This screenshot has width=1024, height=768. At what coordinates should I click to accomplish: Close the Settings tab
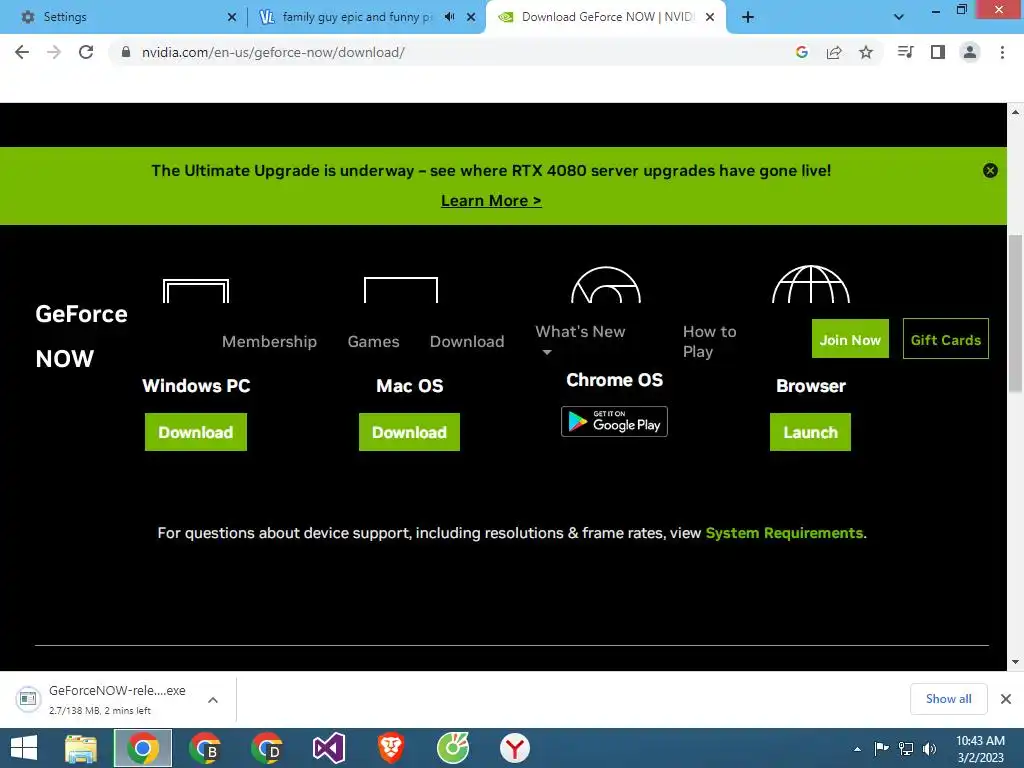(231, 17)
